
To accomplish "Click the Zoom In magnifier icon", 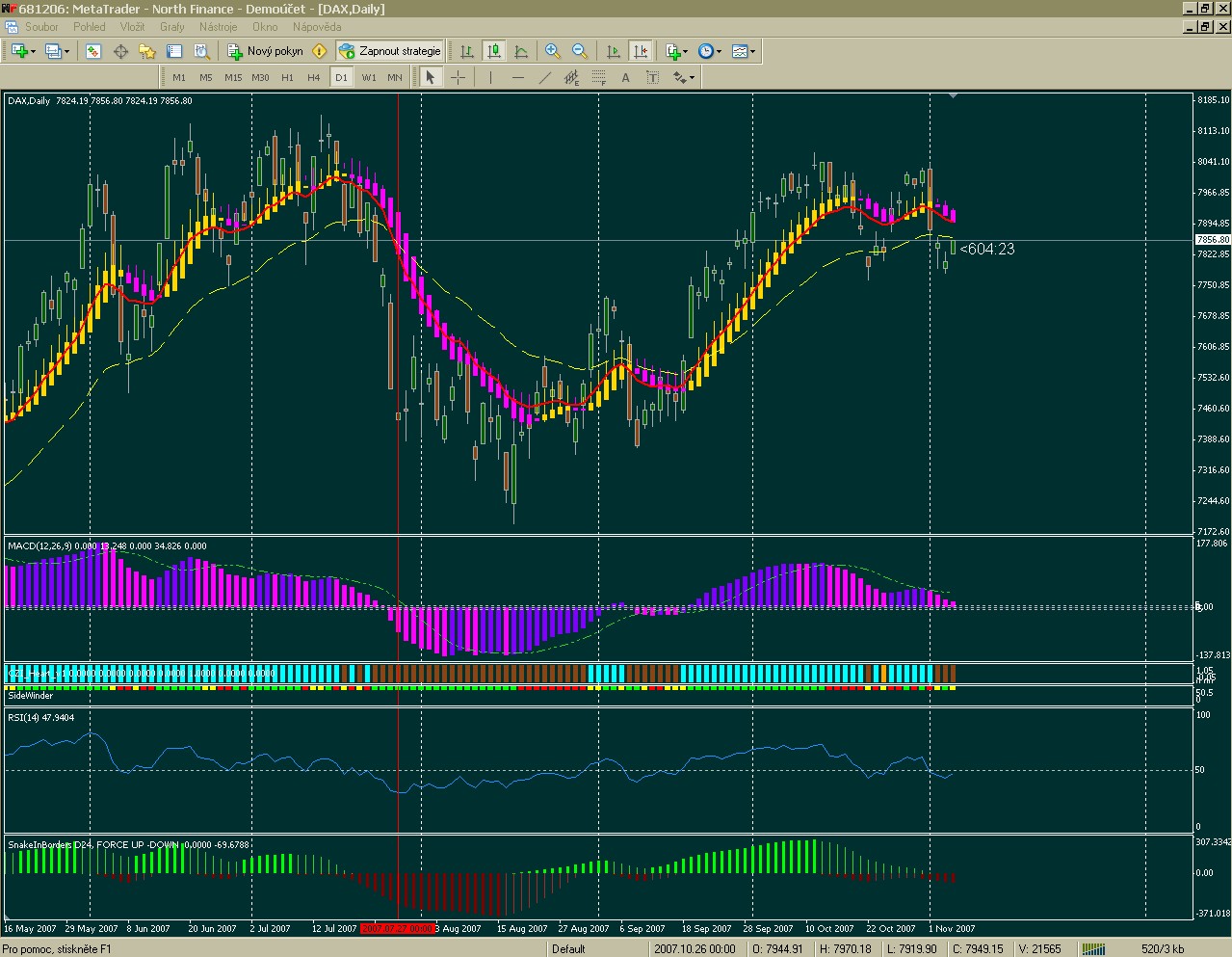I will [553, 51].
